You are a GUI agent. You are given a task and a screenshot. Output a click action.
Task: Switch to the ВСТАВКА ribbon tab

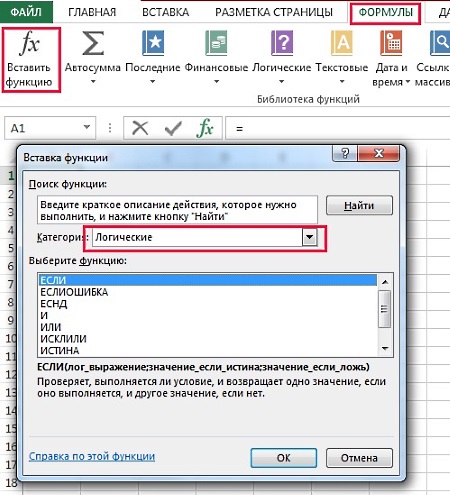(x=166, y=13)
